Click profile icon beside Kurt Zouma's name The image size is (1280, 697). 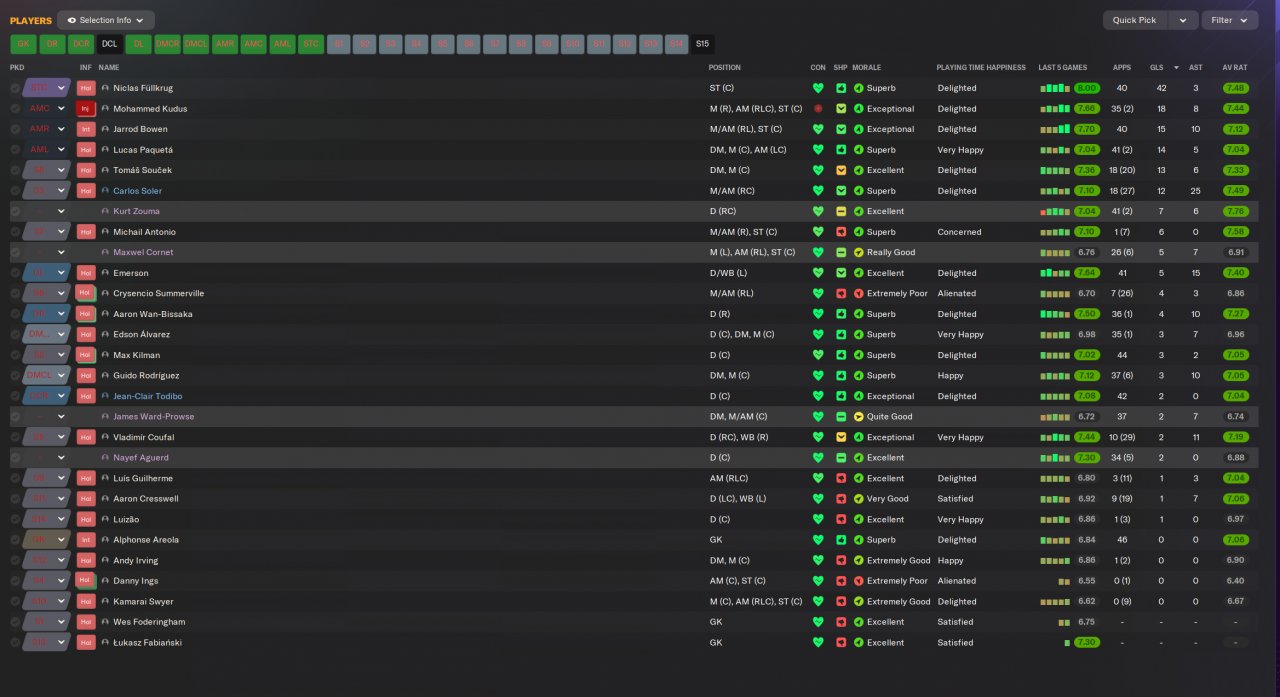pyautogui.click(x=105, y=211)
